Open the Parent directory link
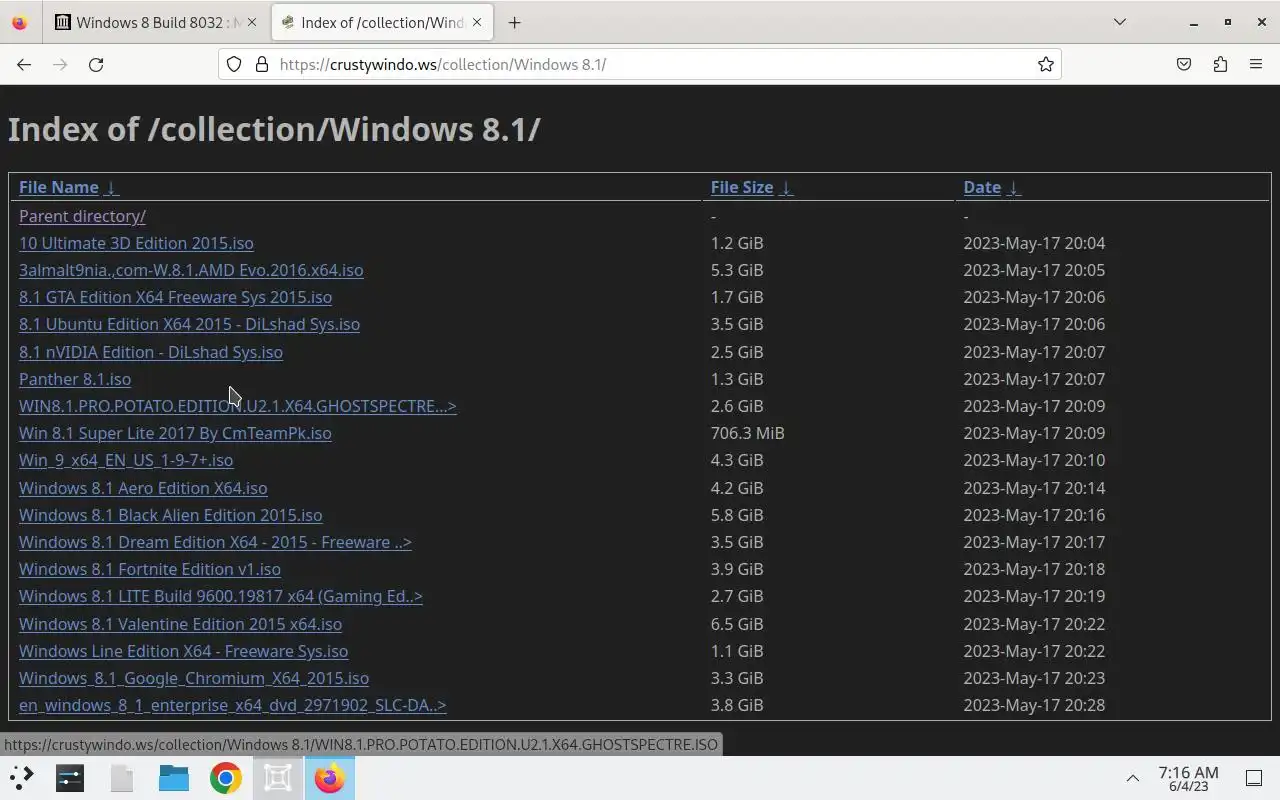 [x=82, y=216]
